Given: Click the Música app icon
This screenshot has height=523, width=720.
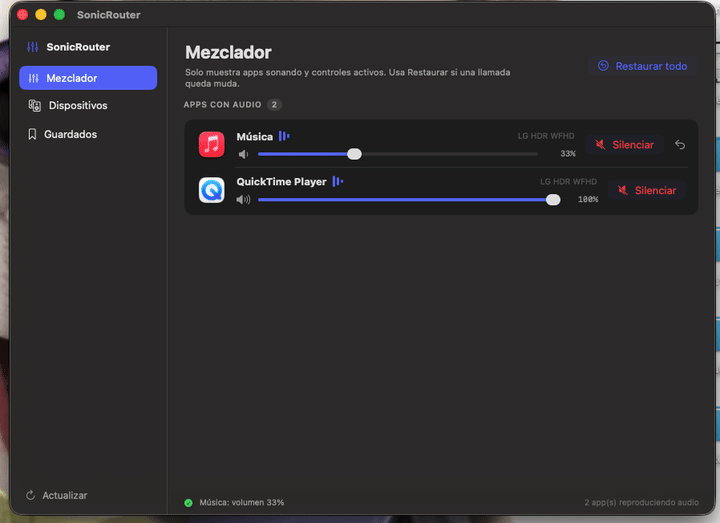Looking at the screenshot, I should coord(212,145).
